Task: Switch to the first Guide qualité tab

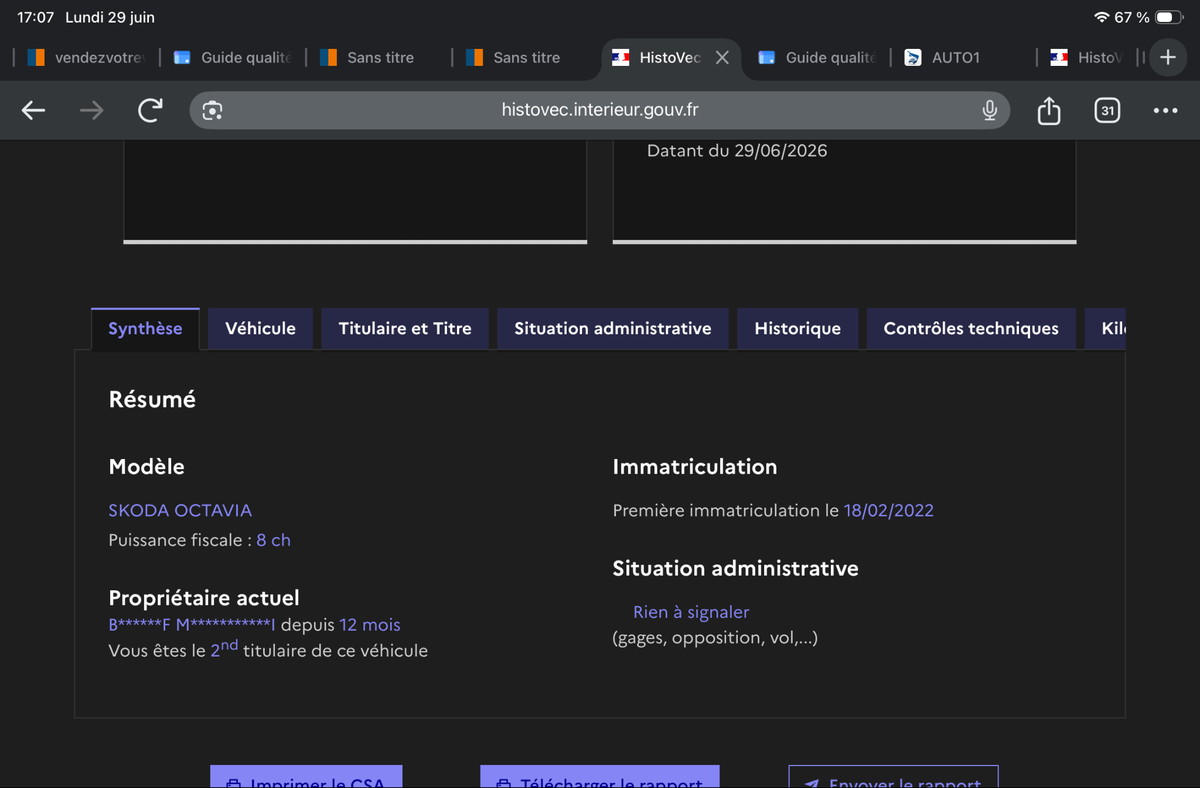Action: [x=234, y=57]
